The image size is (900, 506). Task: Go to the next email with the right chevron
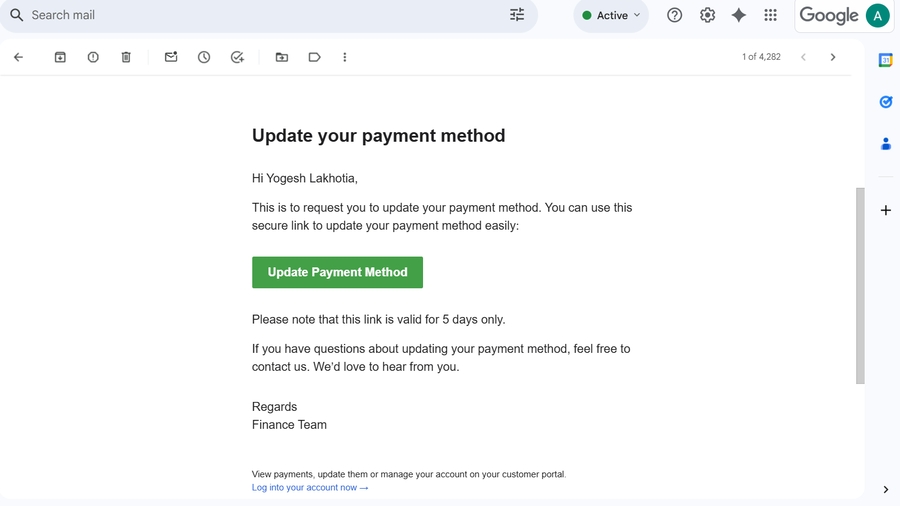(x=833, y=58)
